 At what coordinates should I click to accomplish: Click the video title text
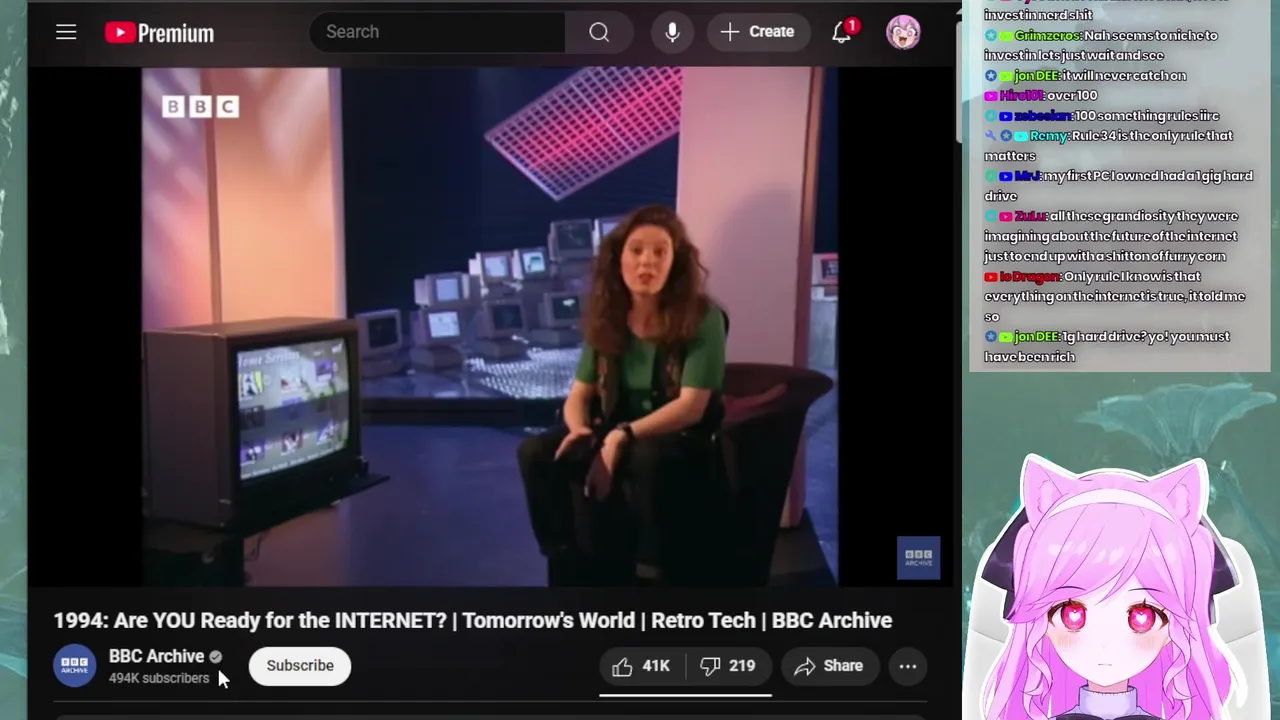(x=472, y=620)
